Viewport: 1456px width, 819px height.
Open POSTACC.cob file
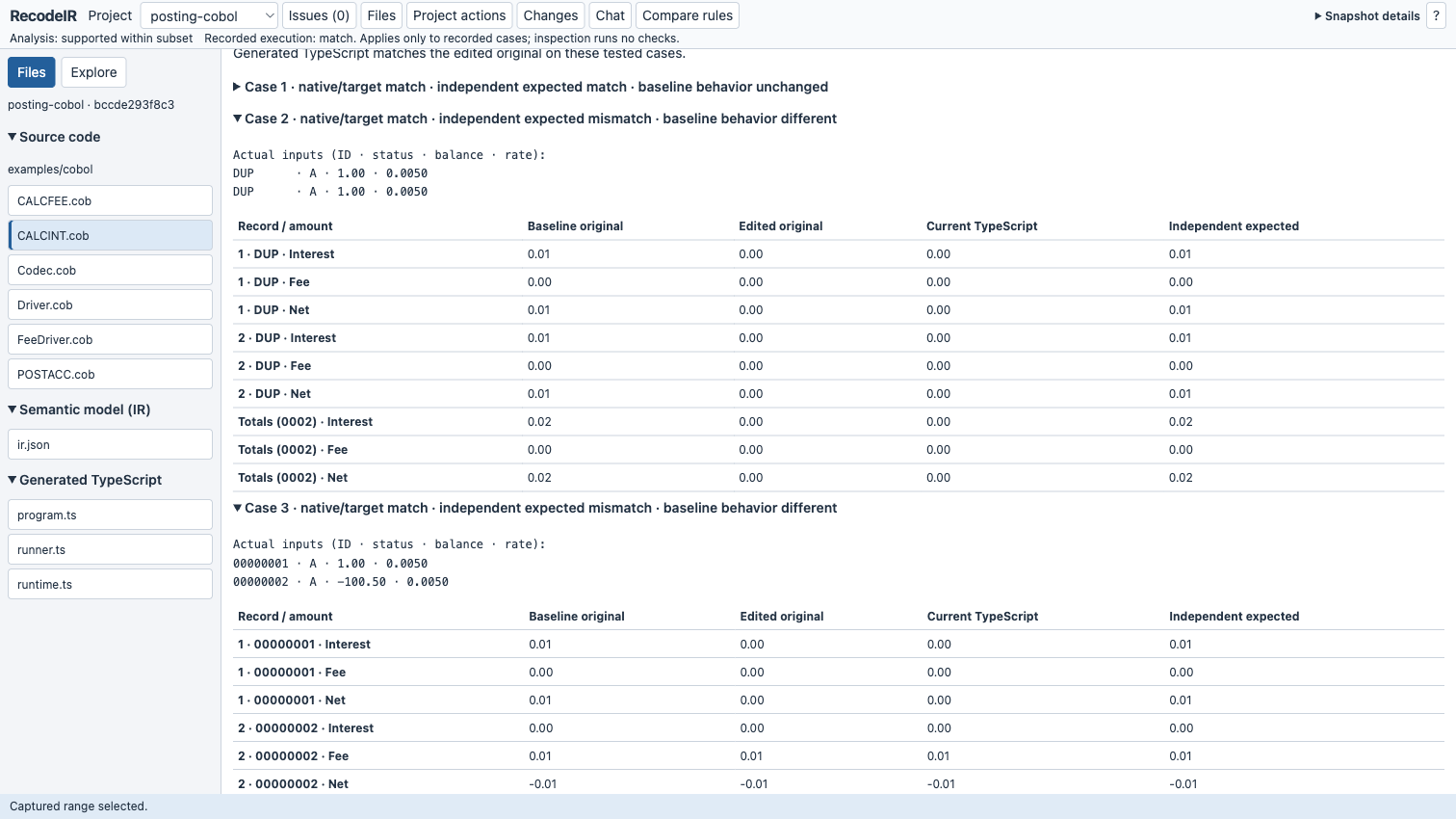pos(110,374)
